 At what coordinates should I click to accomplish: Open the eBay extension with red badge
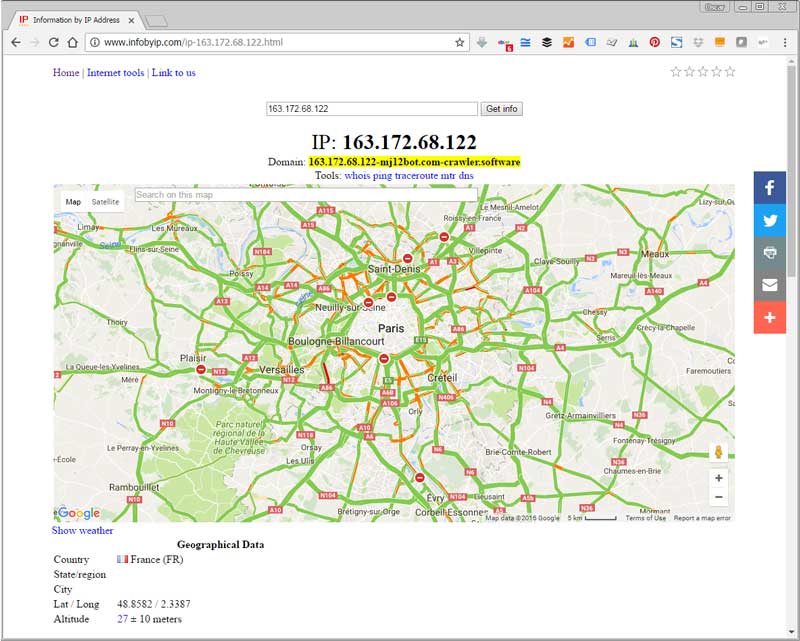(x=505, y=44)
